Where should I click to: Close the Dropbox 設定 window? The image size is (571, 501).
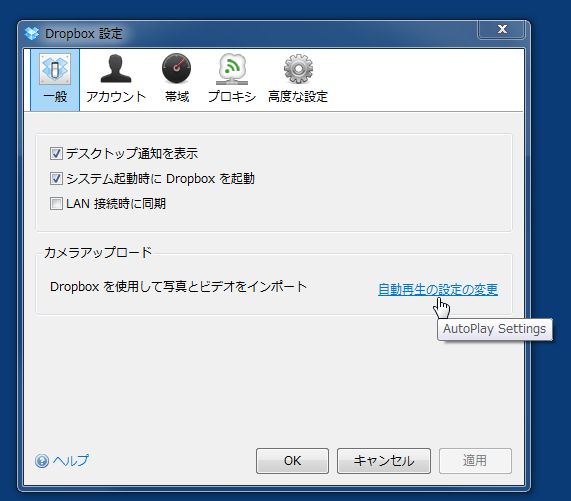pyautogui.click(x=501, y=29)
